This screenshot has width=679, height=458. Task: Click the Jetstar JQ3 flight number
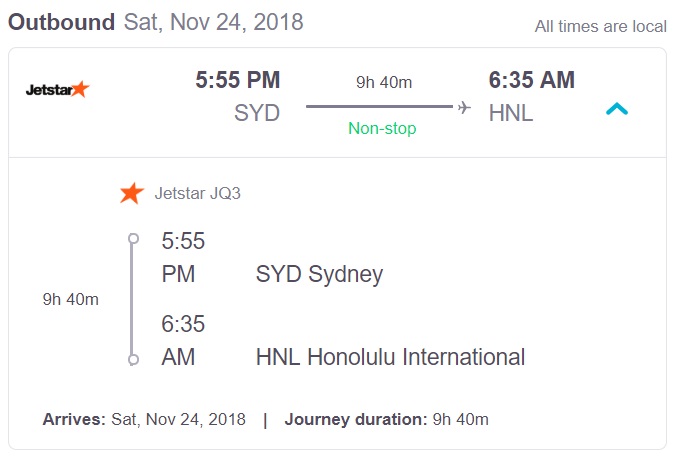198,193
